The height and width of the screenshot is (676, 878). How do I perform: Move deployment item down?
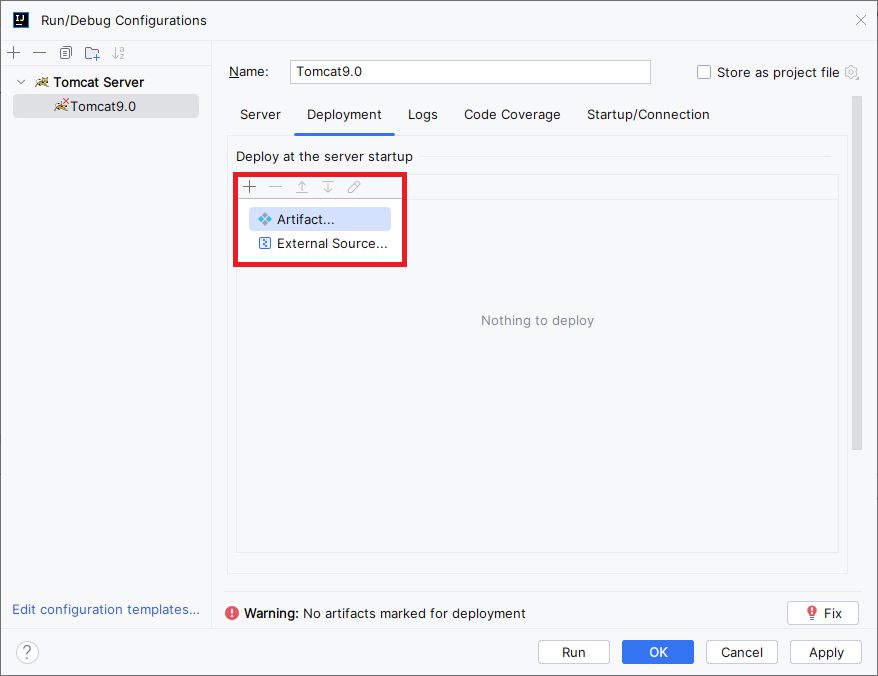[x=328, y=187]
